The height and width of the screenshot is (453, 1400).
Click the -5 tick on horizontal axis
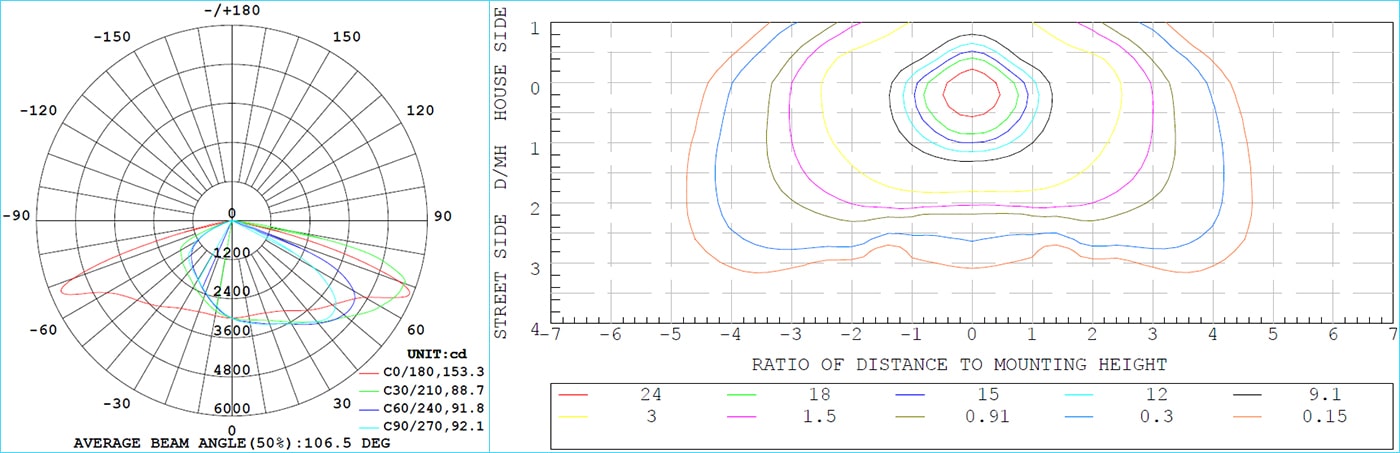(670, 333)
